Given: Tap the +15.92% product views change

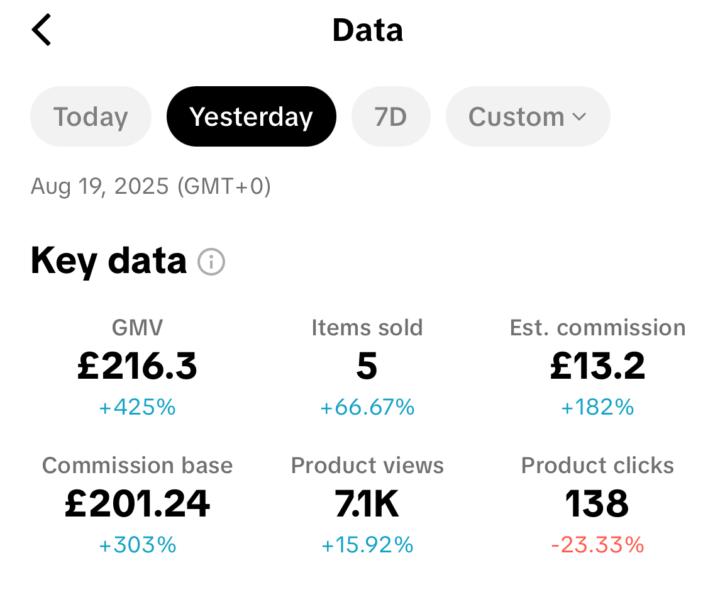Looking at the screenshot, I should (x=367, y=545).
